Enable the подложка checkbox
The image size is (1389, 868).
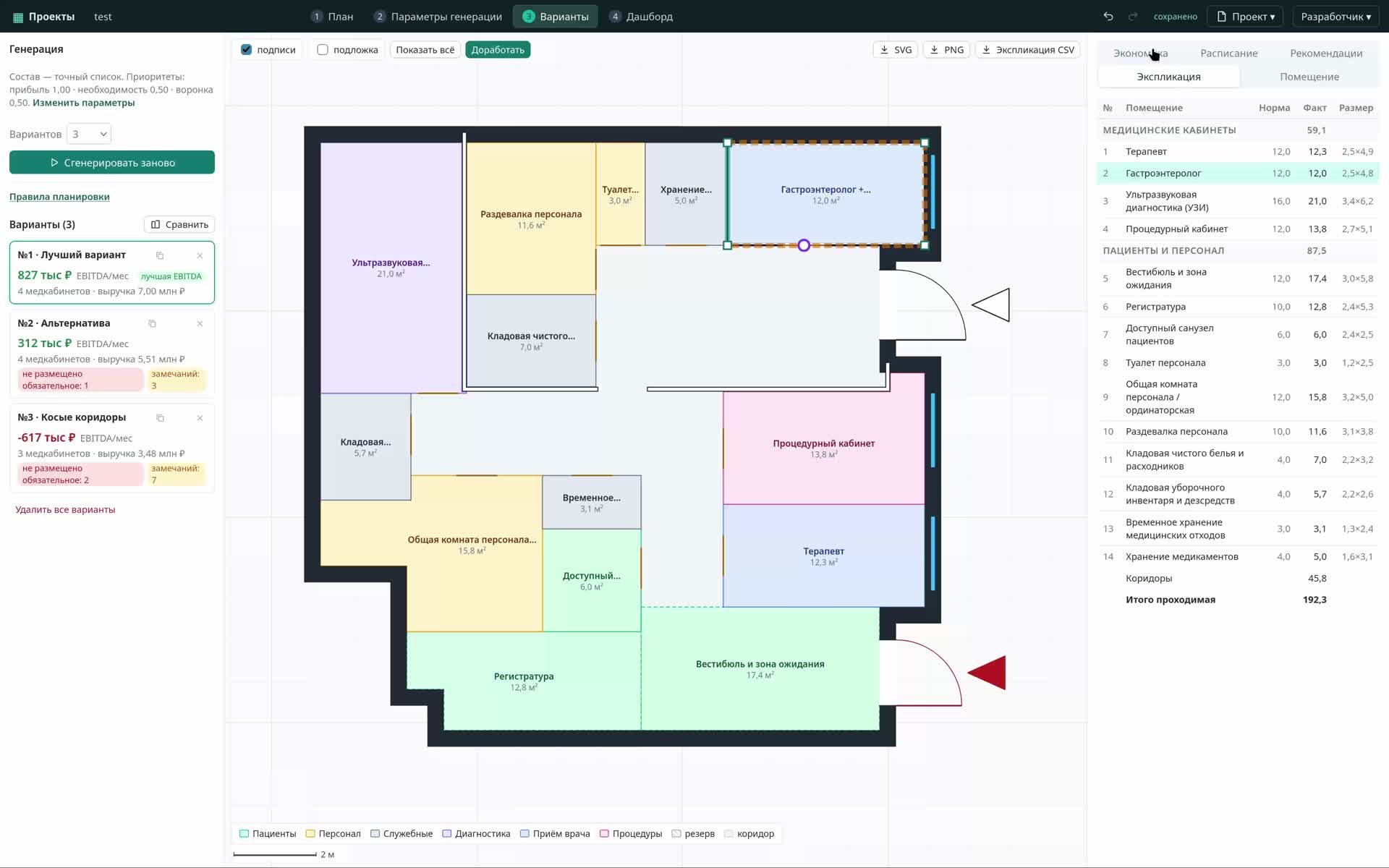(x=323, y=50)
